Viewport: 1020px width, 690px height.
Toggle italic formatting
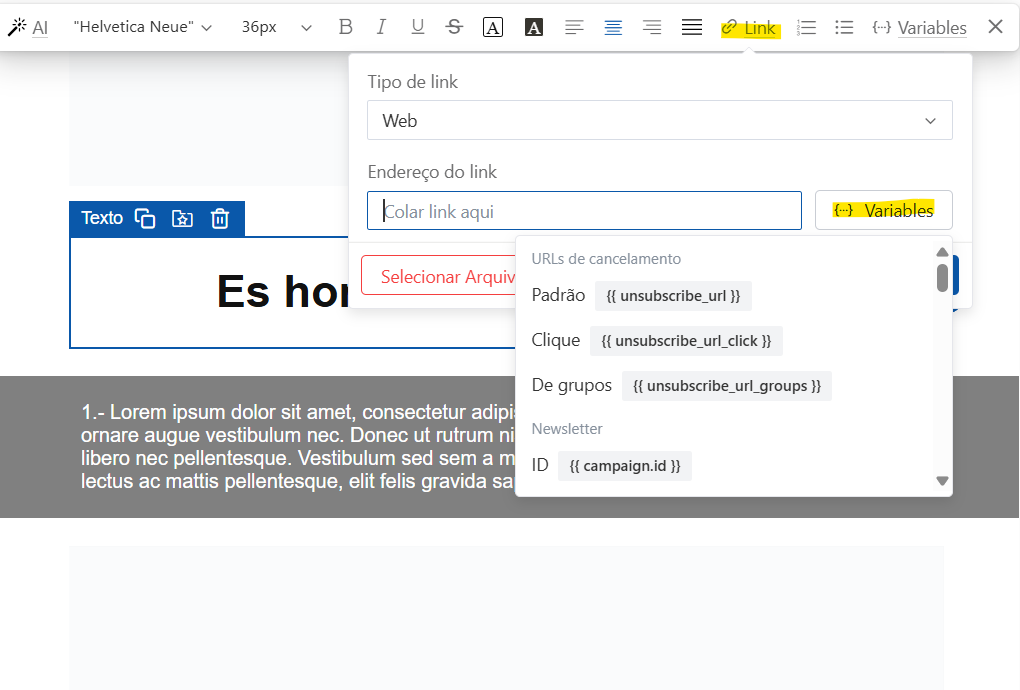click(x=381, y=27)
